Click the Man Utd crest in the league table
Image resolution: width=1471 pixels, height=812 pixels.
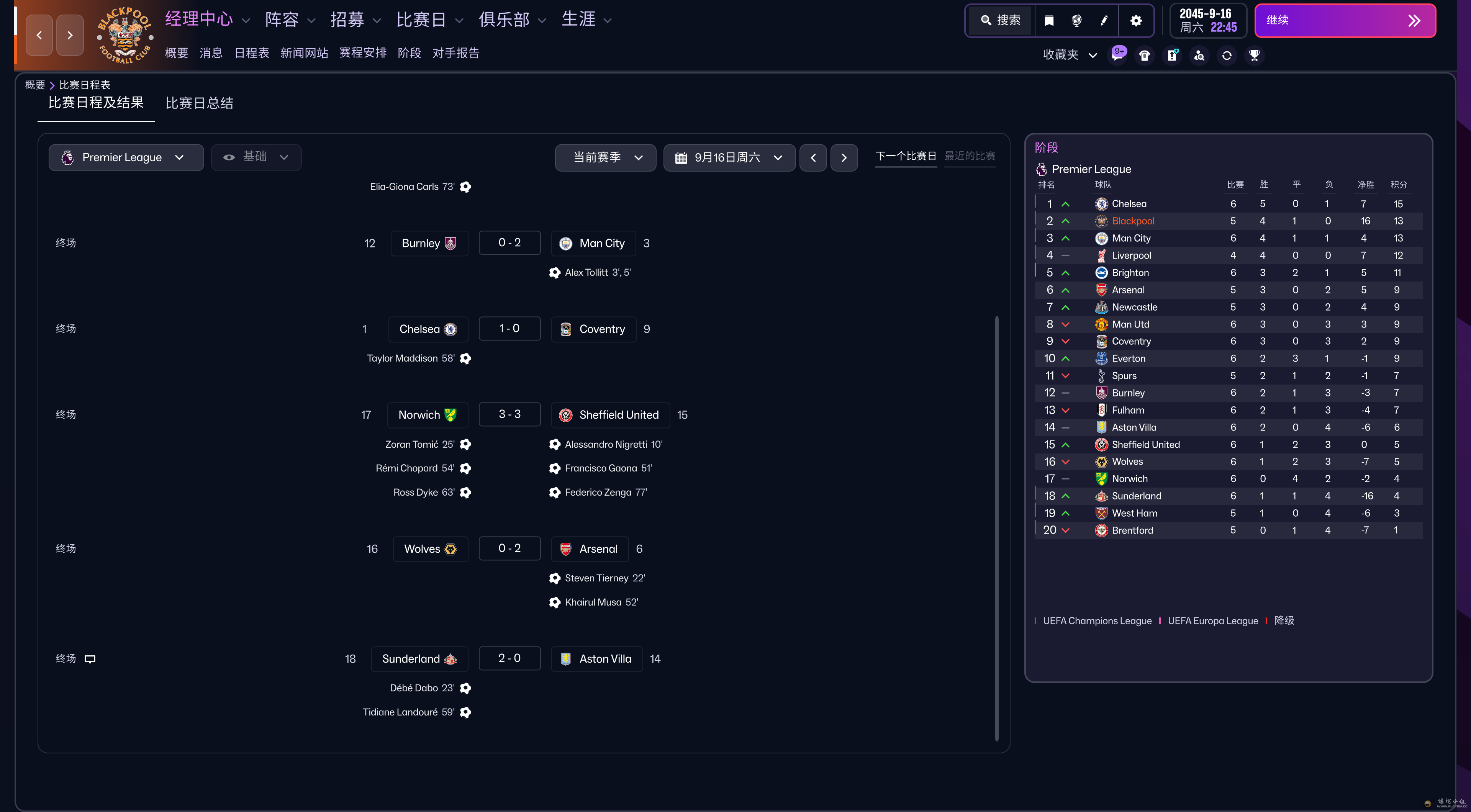click(1102, 324)
